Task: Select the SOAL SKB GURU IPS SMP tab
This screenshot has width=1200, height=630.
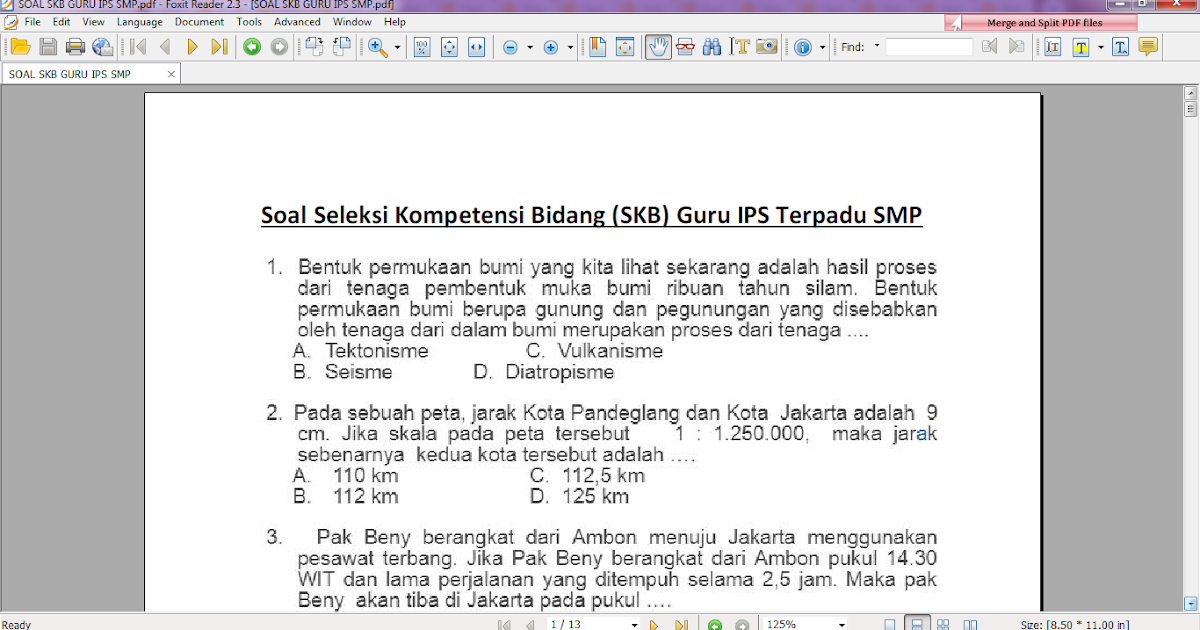Action: click(70, 73)
